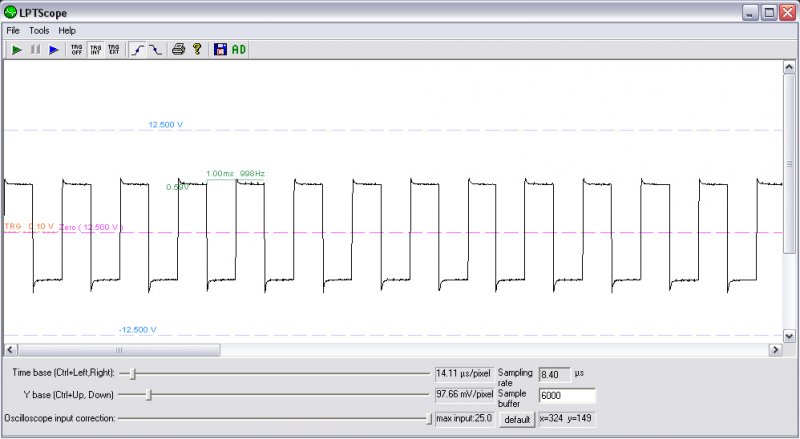Click the Zero ( 12.500 V ) label
The width and height of the screenshot is (800, 439).
pyautogui.click(x=91, y=227)
